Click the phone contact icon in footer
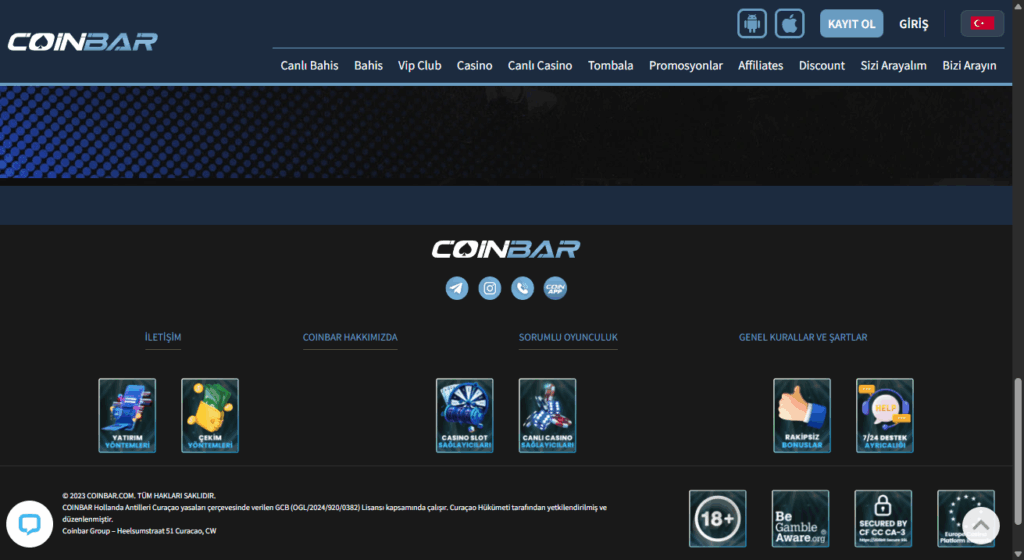 coord(522,288)
